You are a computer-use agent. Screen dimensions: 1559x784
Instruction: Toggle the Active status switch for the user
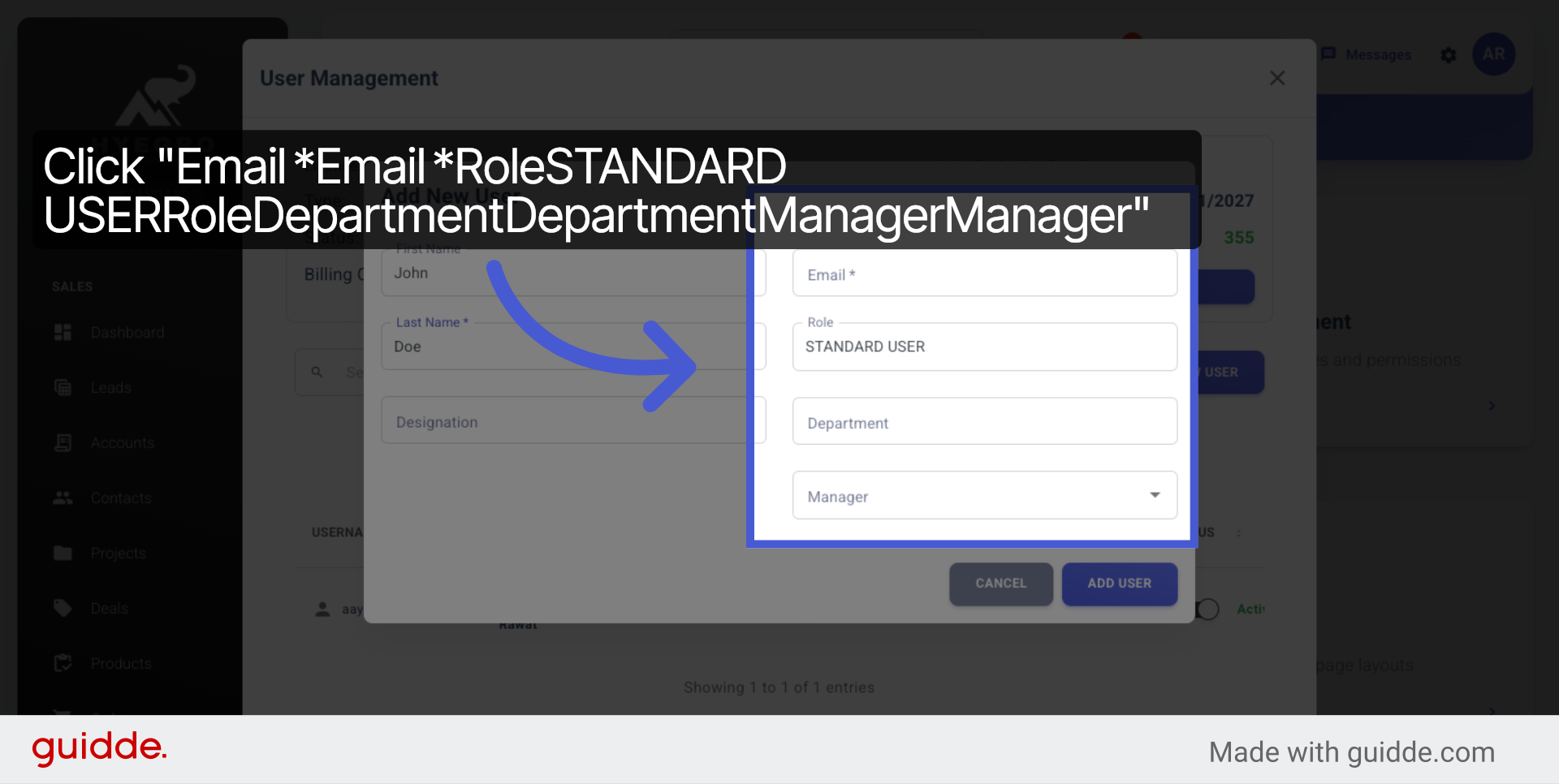point(1207,609)
